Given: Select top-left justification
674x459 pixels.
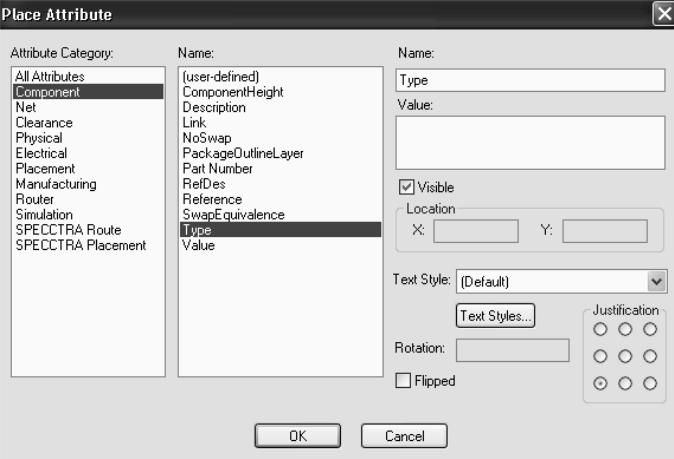Looking at the screenshot, I should click(600, 329).
